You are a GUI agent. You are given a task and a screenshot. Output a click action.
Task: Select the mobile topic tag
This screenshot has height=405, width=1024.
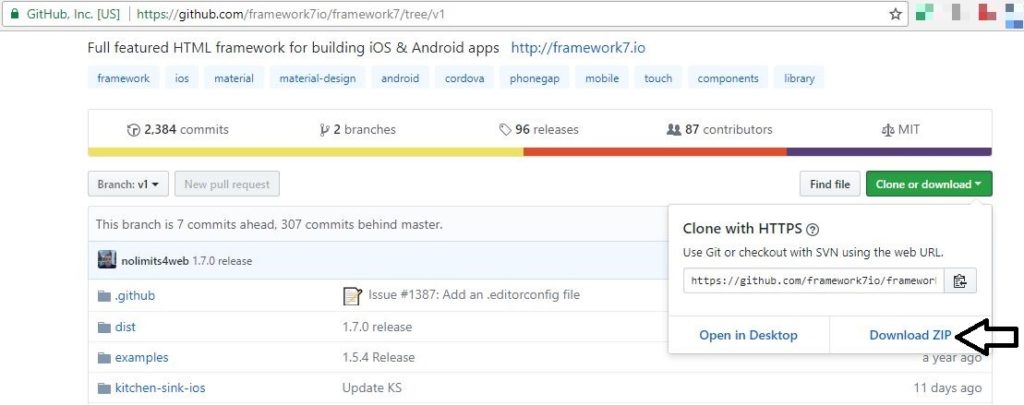pyautogui.click(x=601, y=78)
